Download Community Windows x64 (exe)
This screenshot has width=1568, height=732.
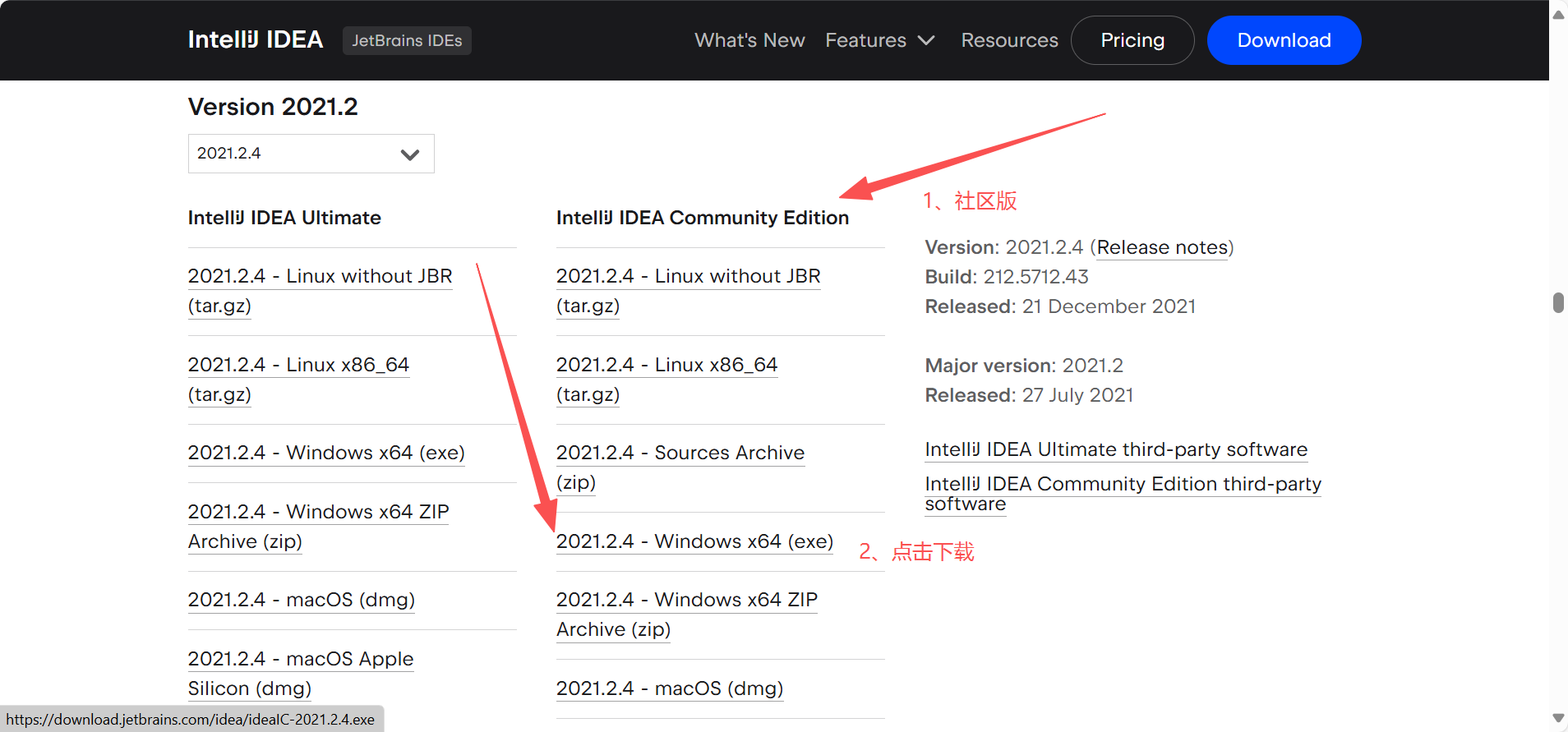(x=694, y=541)
